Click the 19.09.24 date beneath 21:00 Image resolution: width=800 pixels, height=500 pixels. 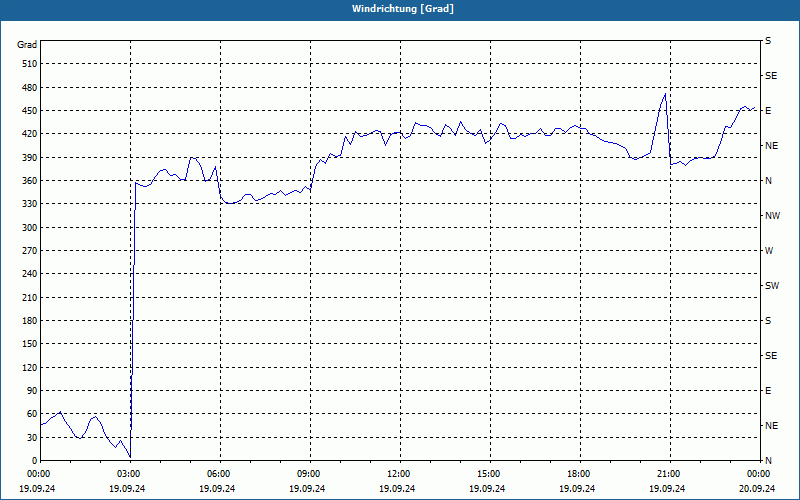(667, 488)
